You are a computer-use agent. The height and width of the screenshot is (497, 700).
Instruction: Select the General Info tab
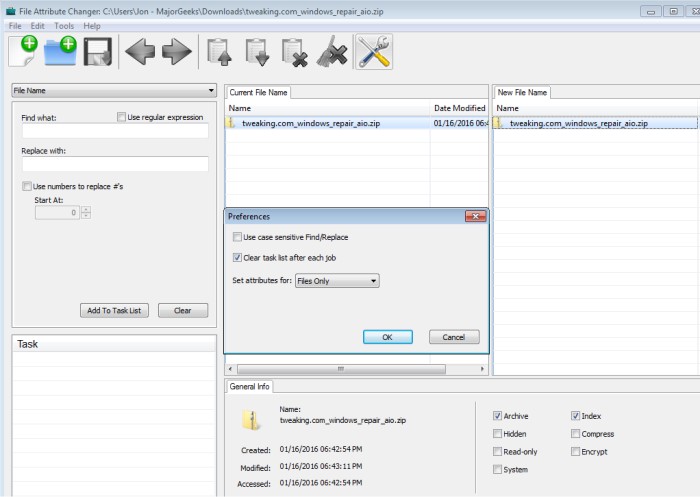click(x=249, y=386)
